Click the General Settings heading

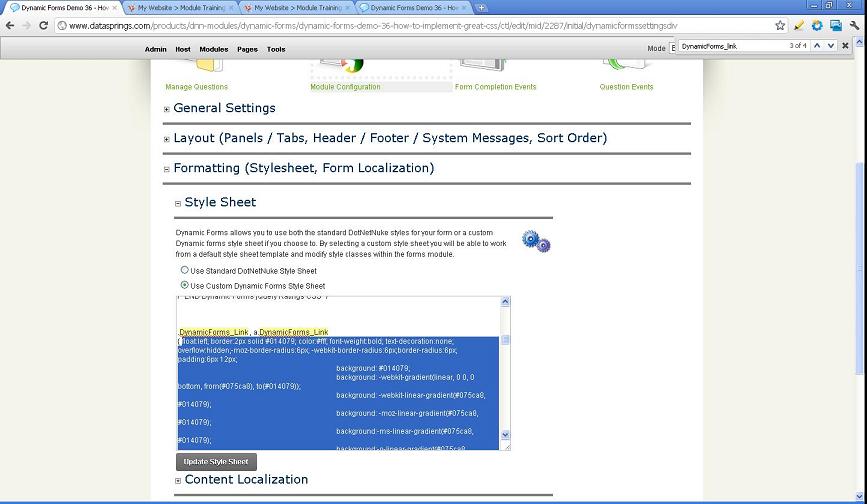coord(224,108)
